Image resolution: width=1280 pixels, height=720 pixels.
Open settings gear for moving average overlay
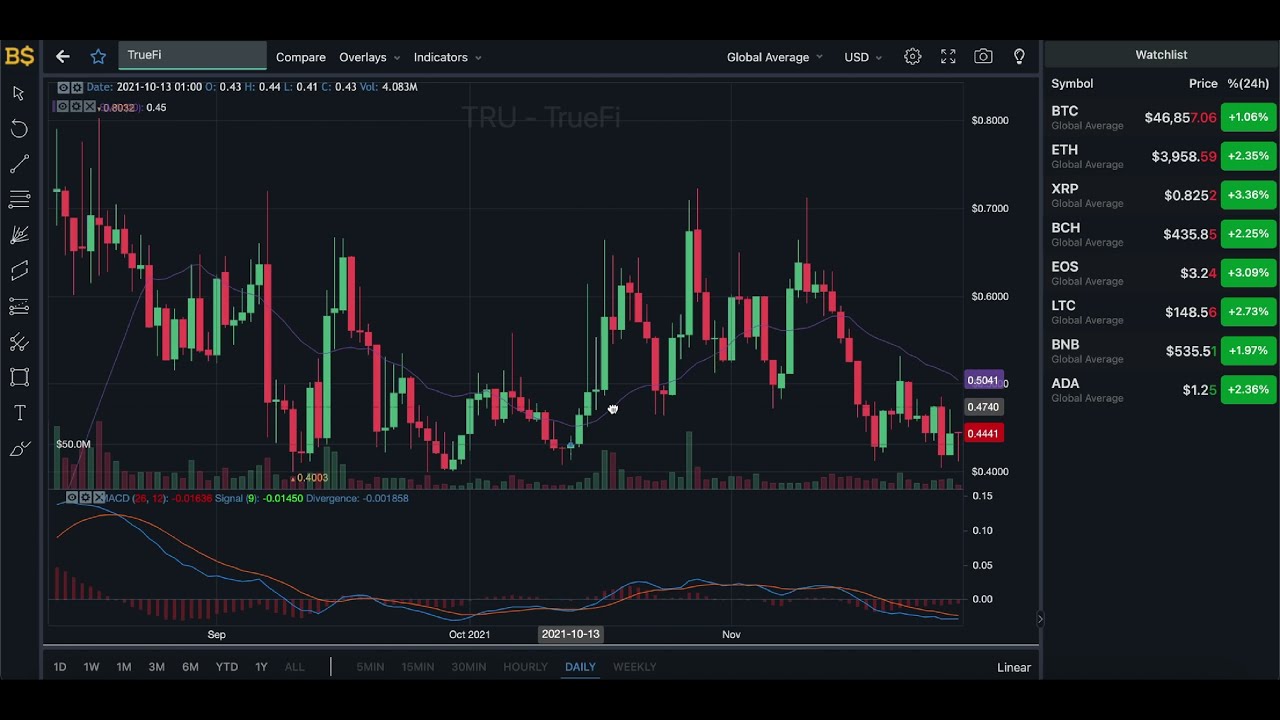point(76,107)
